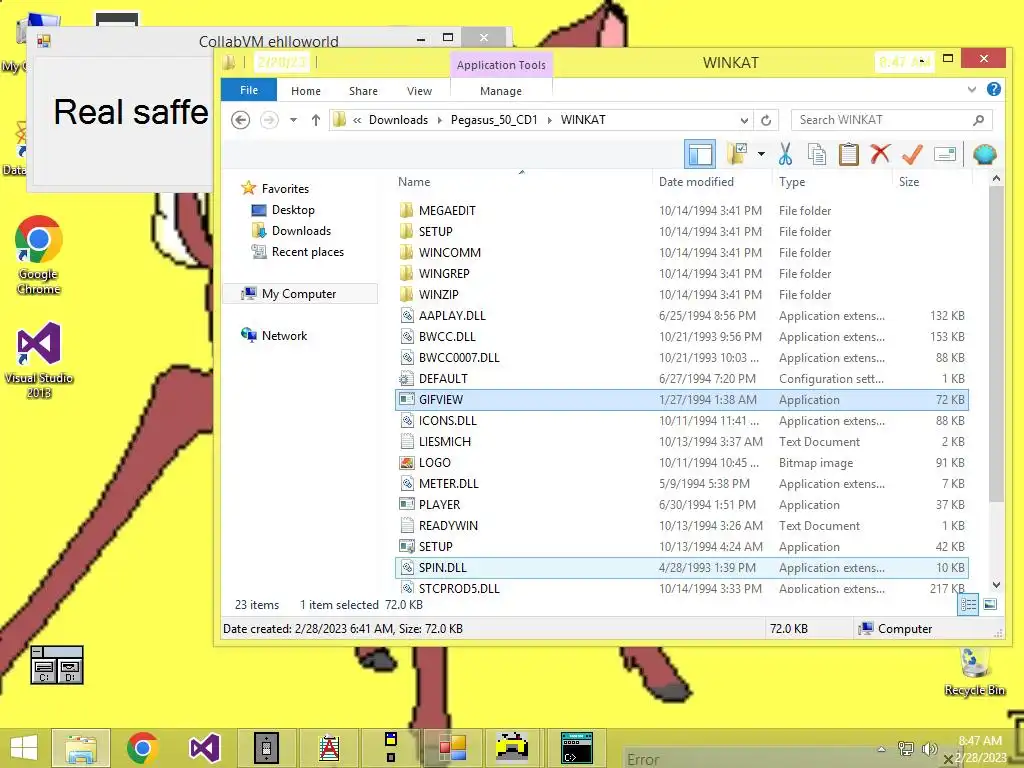Select the MEGAEDIT folder

click(x=682, y=210)
